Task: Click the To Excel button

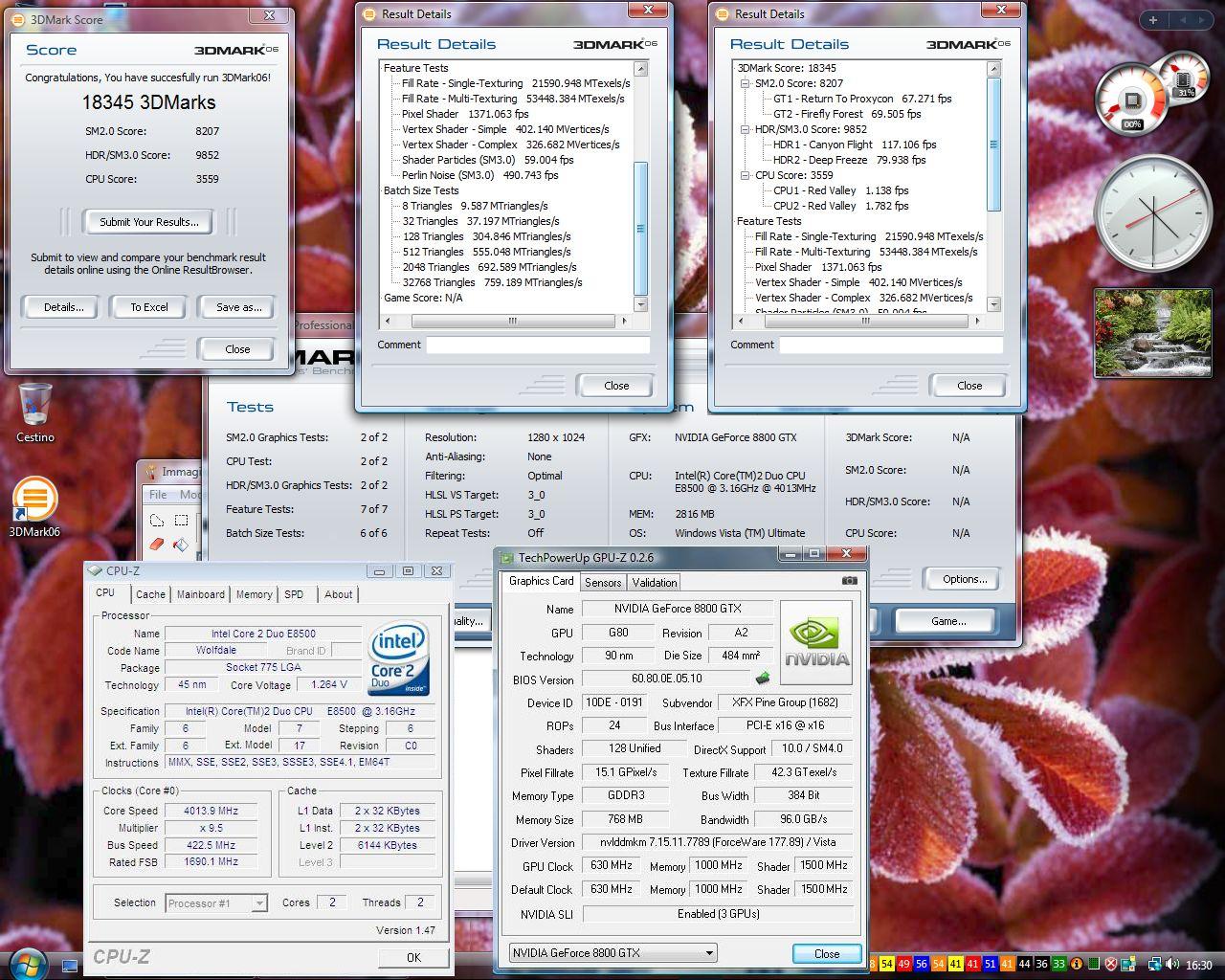Action: [x=149, y=307]
